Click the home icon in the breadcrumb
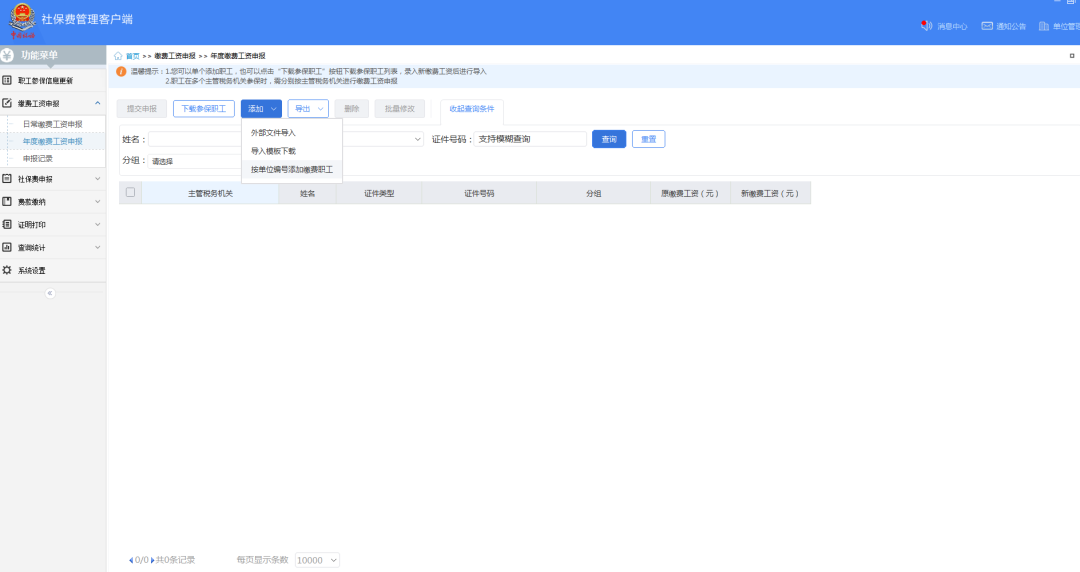The width and height of the screenshot is (1080, 572). click(118, 56)
